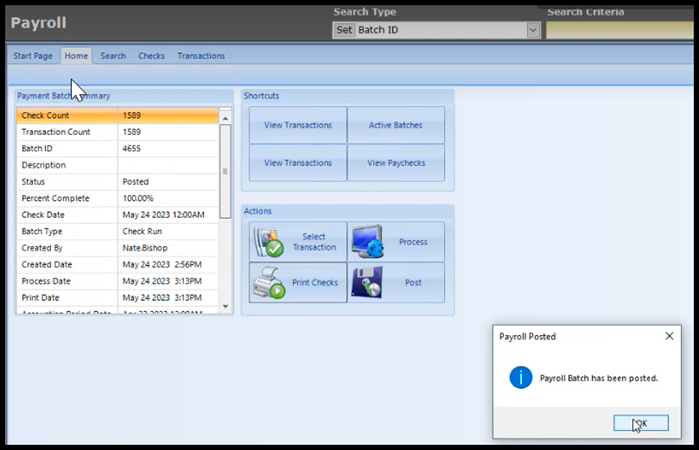
Task: Click the Search Criteria input field
Action: click(620, 30)
